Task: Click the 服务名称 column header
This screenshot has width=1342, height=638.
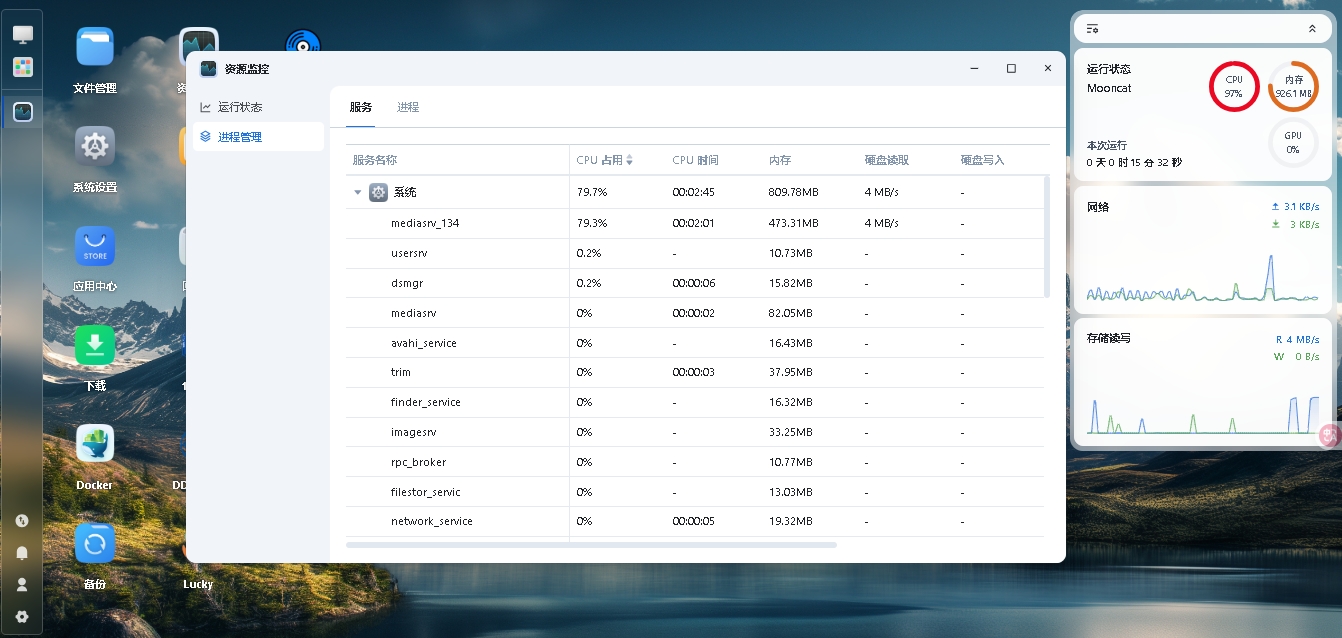Action: (375, 160)
